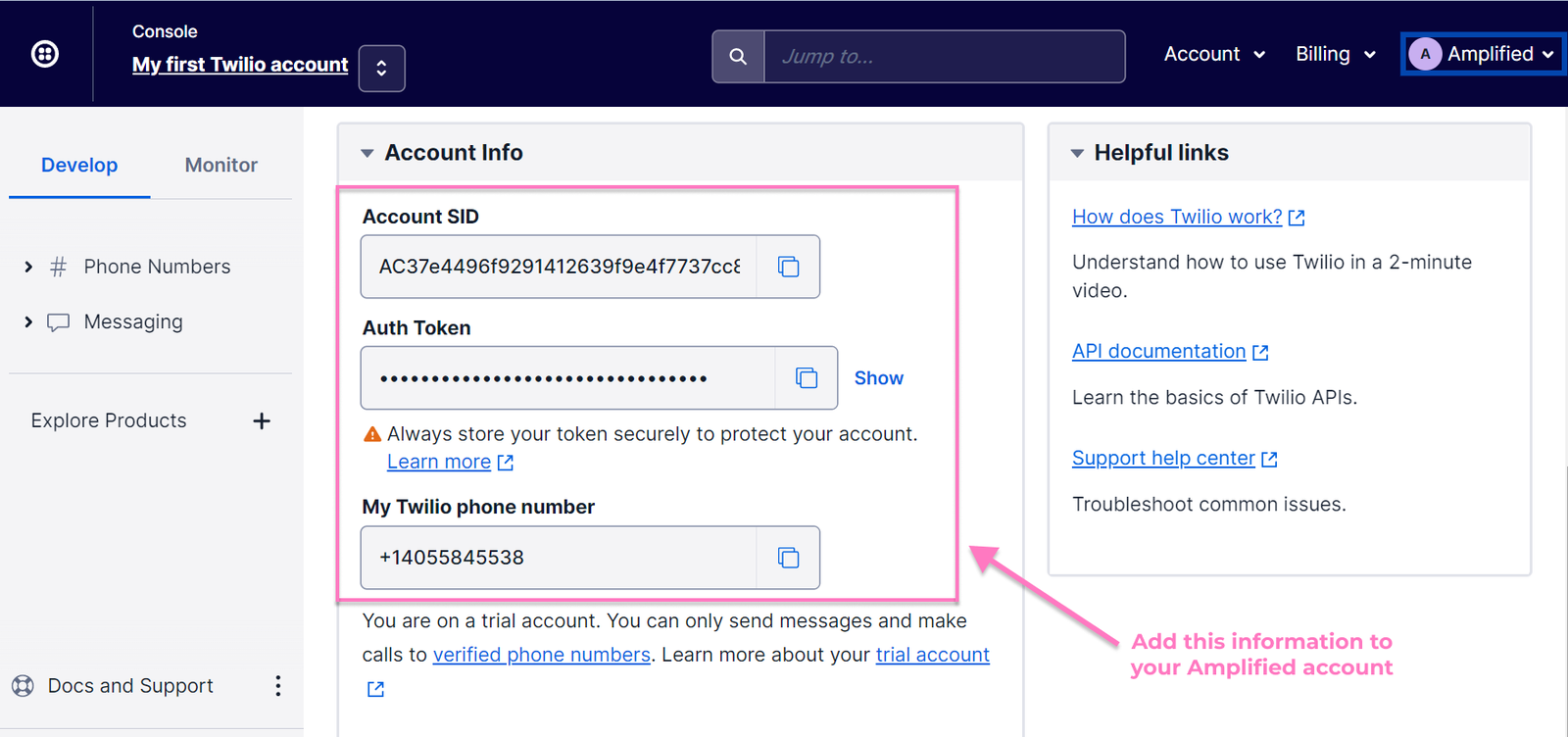Click the Docs and Support lifebuoy icon
The width and height of the screenshot is (1568, 737).
(23, 686)
